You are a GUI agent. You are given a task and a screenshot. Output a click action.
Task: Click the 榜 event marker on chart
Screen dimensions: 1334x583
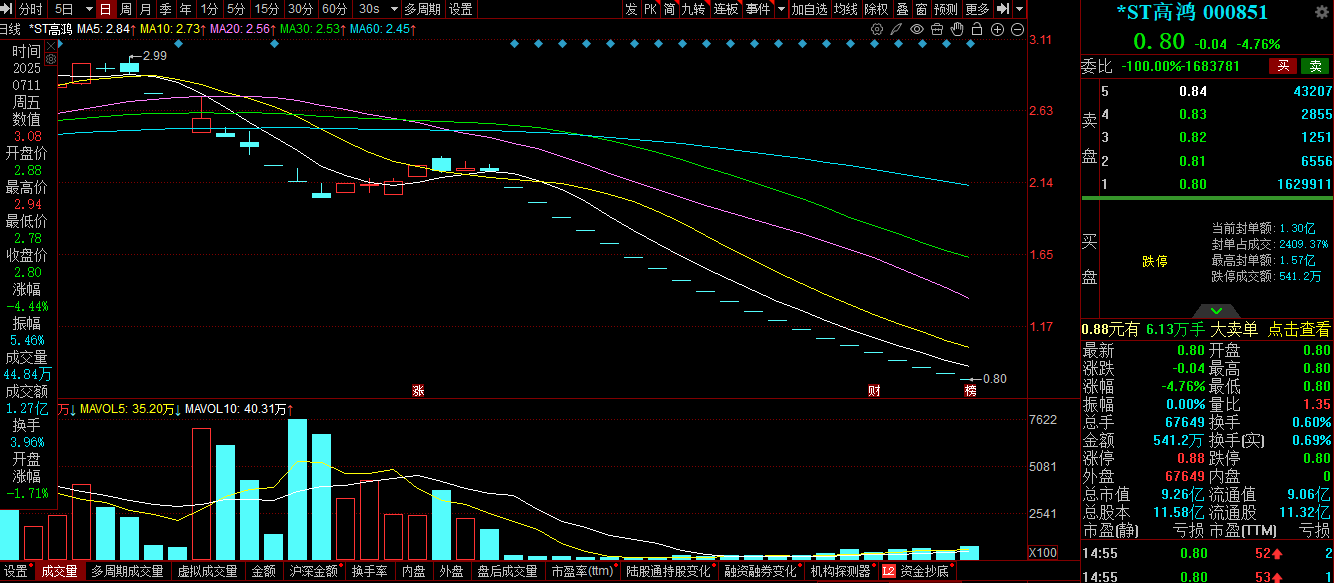969,390
